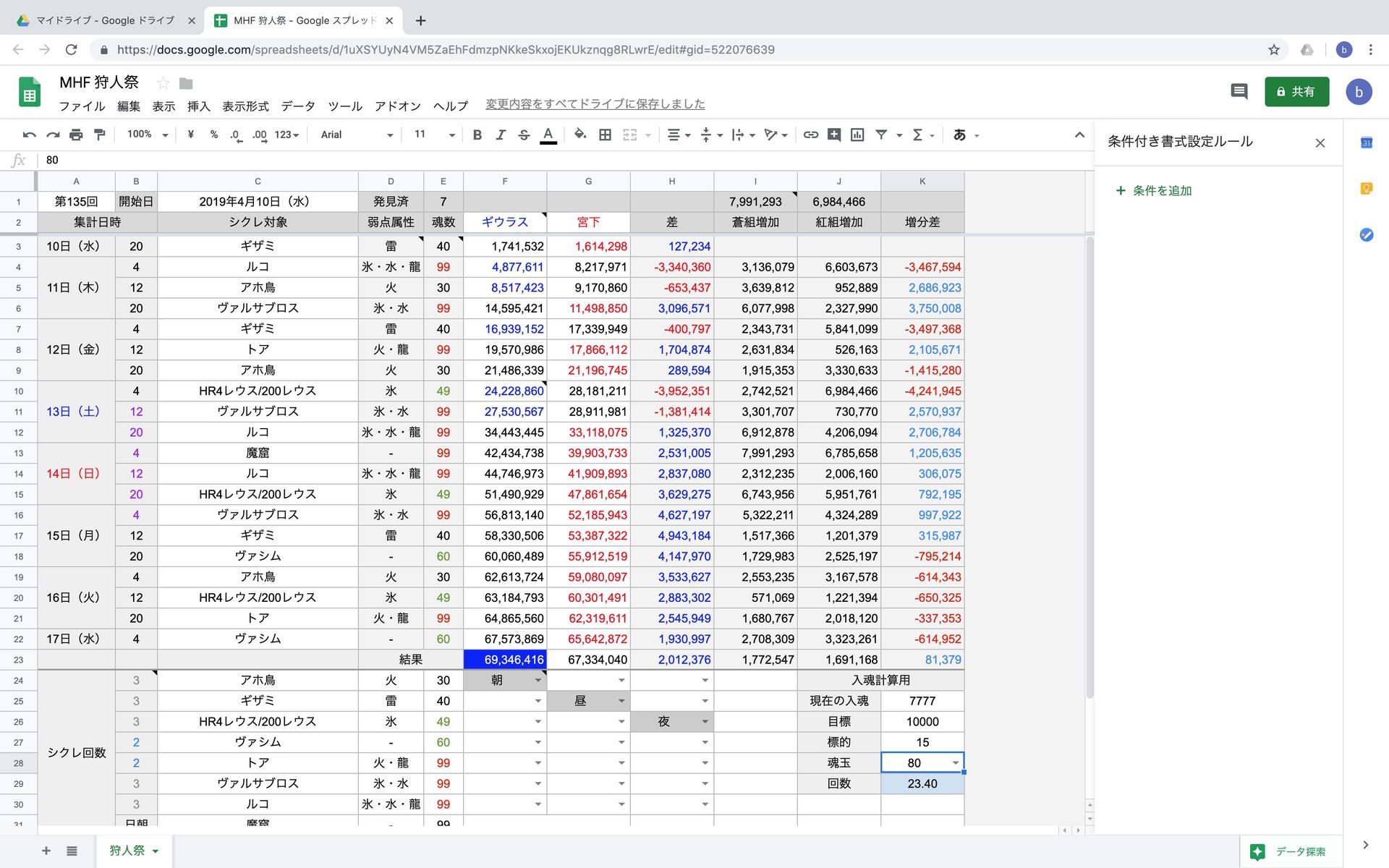Switch to マイドライブ browser tab

click(106, 20)
